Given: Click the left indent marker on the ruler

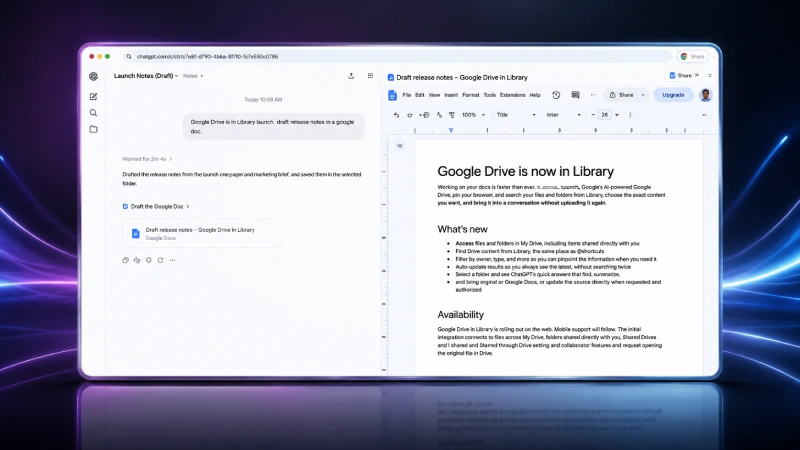Looking at the screenshot, I should click(451, 131).
